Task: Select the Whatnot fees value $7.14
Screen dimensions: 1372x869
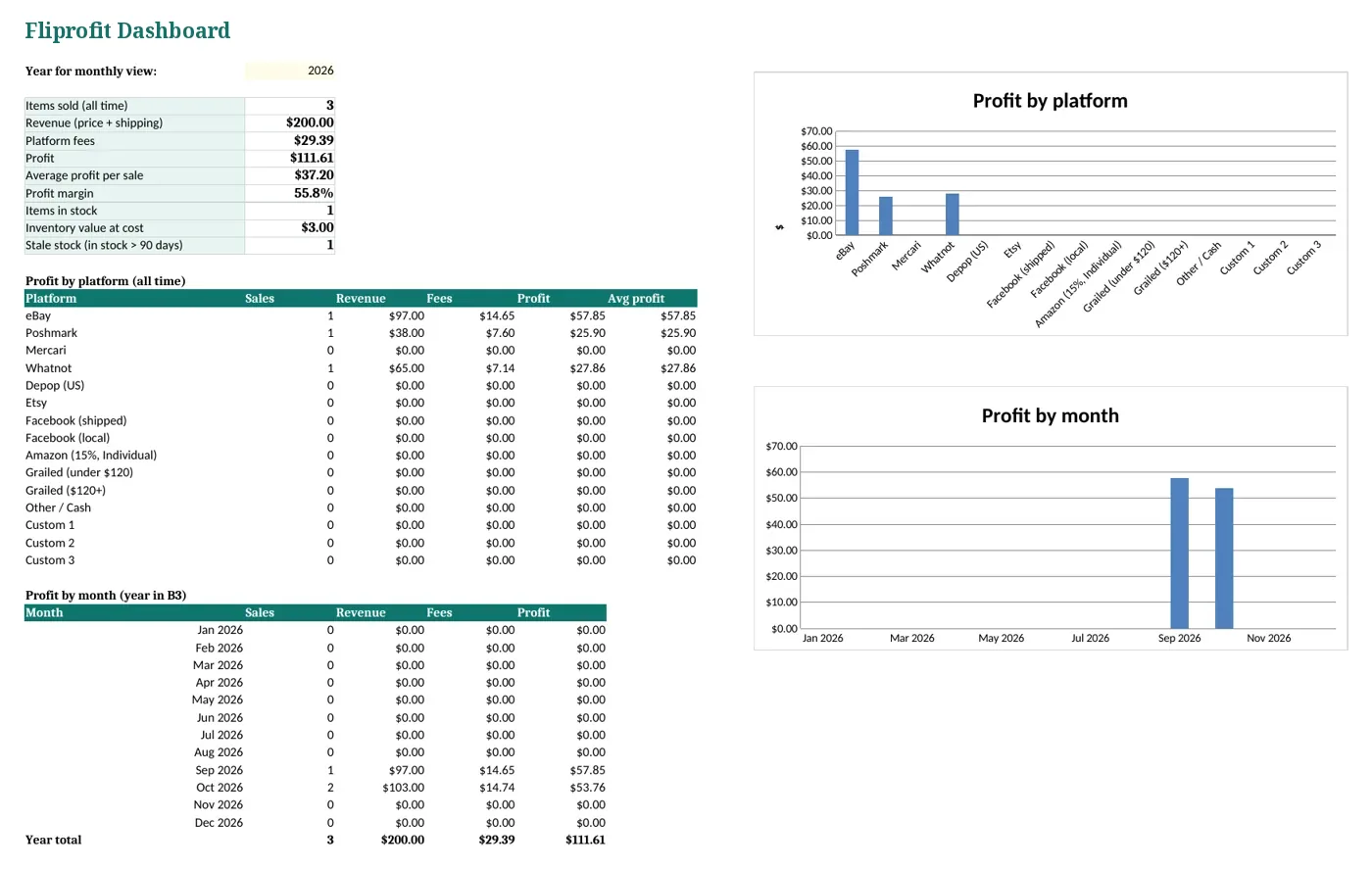Action: [500, 368]
